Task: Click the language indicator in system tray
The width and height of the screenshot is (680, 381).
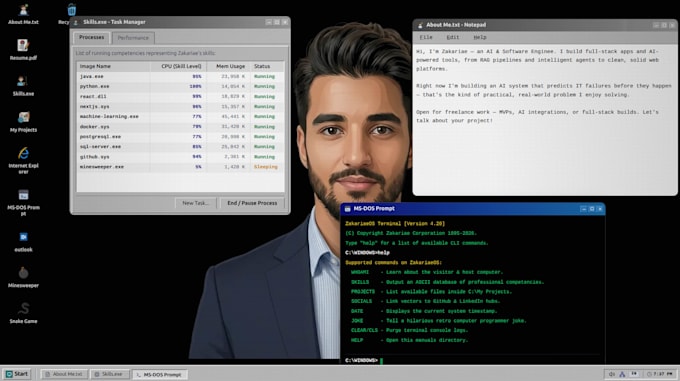Action: [634, 374]
